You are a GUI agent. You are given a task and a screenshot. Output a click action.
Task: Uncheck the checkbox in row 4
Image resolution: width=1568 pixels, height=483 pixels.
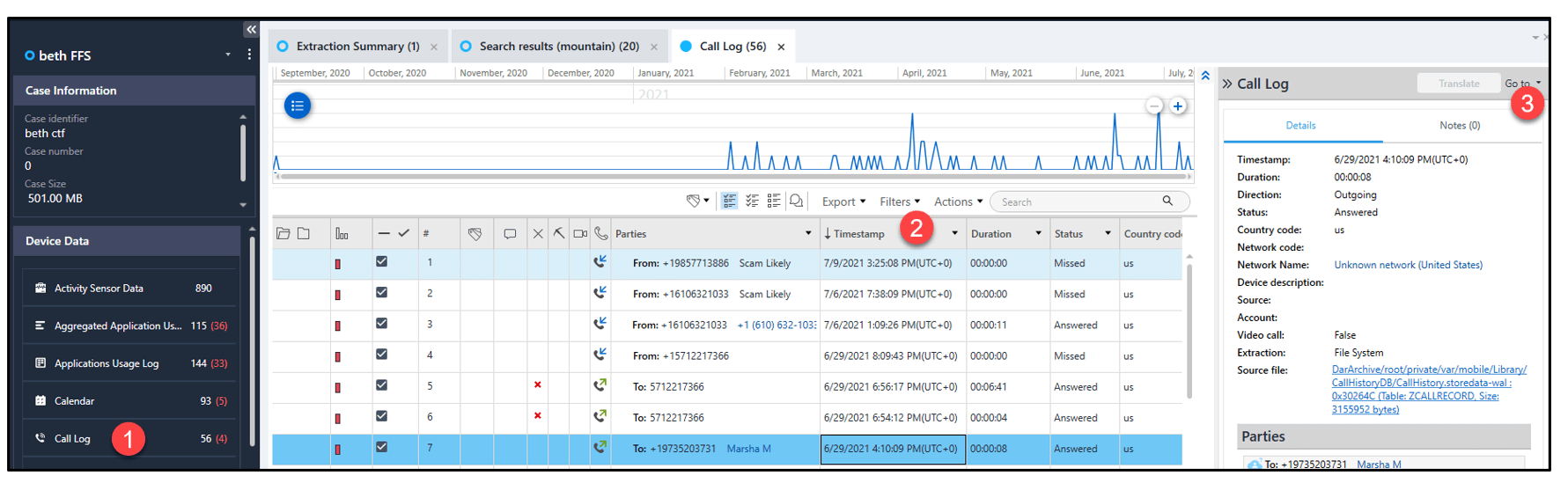coord(381,354)
